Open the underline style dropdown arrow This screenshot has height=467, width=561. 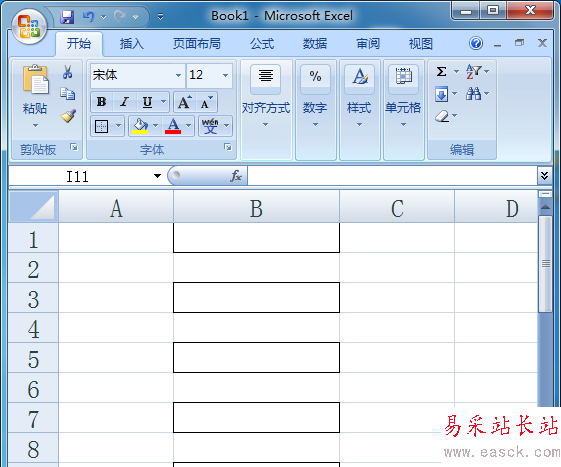164,102
